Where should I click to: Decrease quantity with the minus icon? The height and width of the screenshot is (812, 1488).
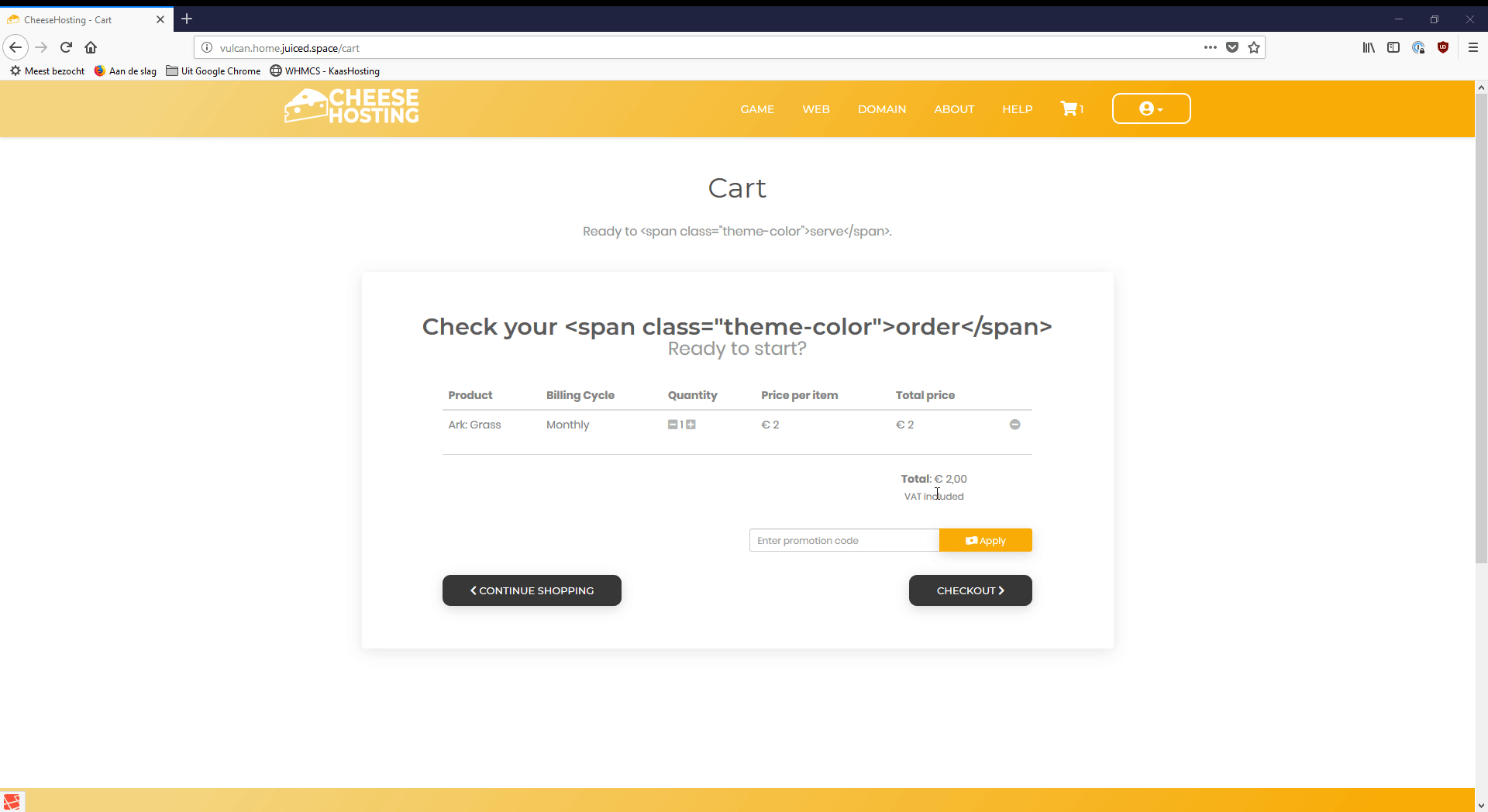click(673, 425)
